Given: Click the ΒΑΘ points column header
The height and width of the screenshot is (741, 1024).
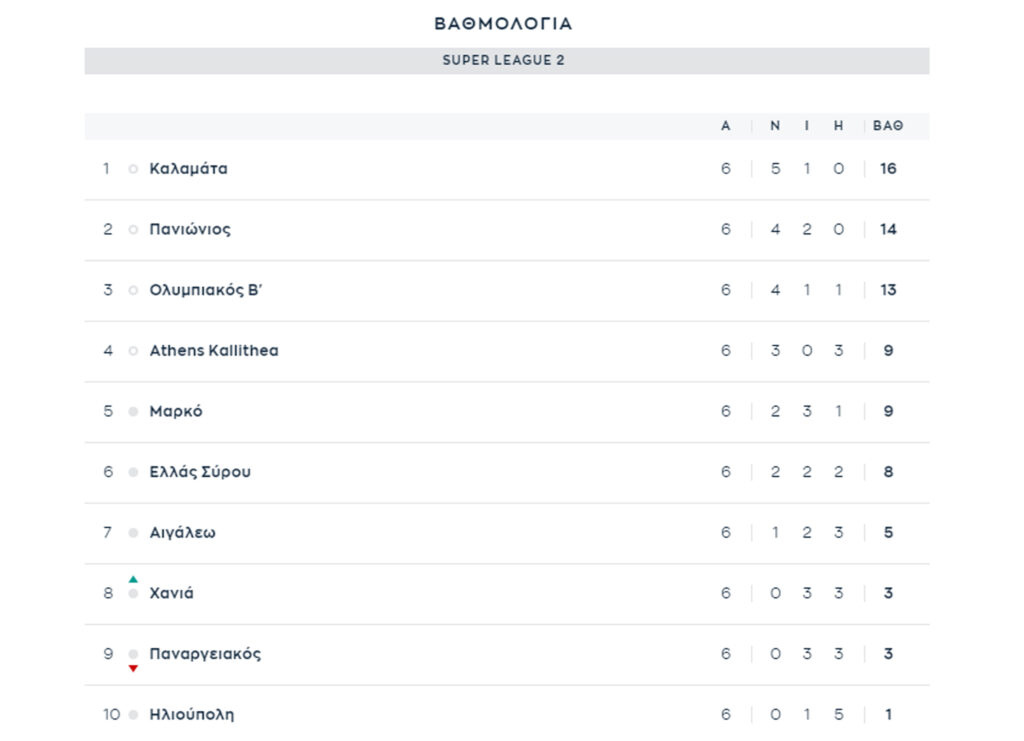Looking at the screenshot, I should coord(888,126).
